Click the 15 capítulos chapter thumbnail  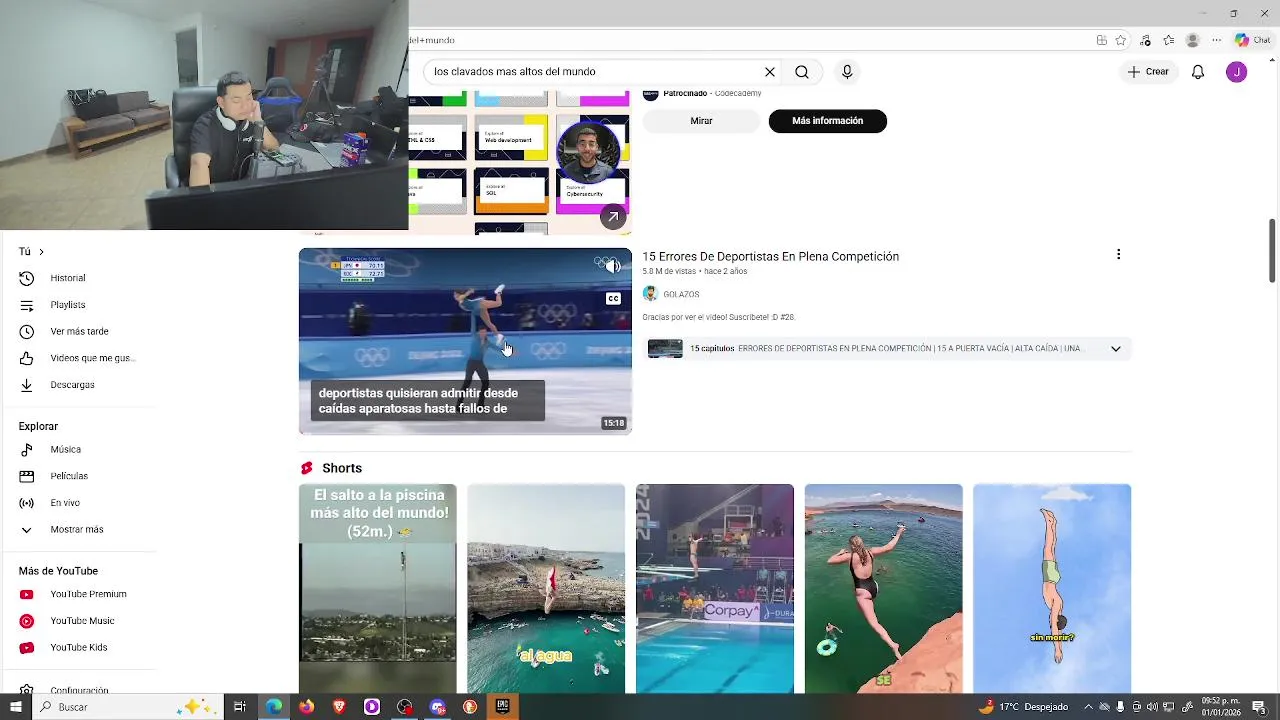point(665,349)
